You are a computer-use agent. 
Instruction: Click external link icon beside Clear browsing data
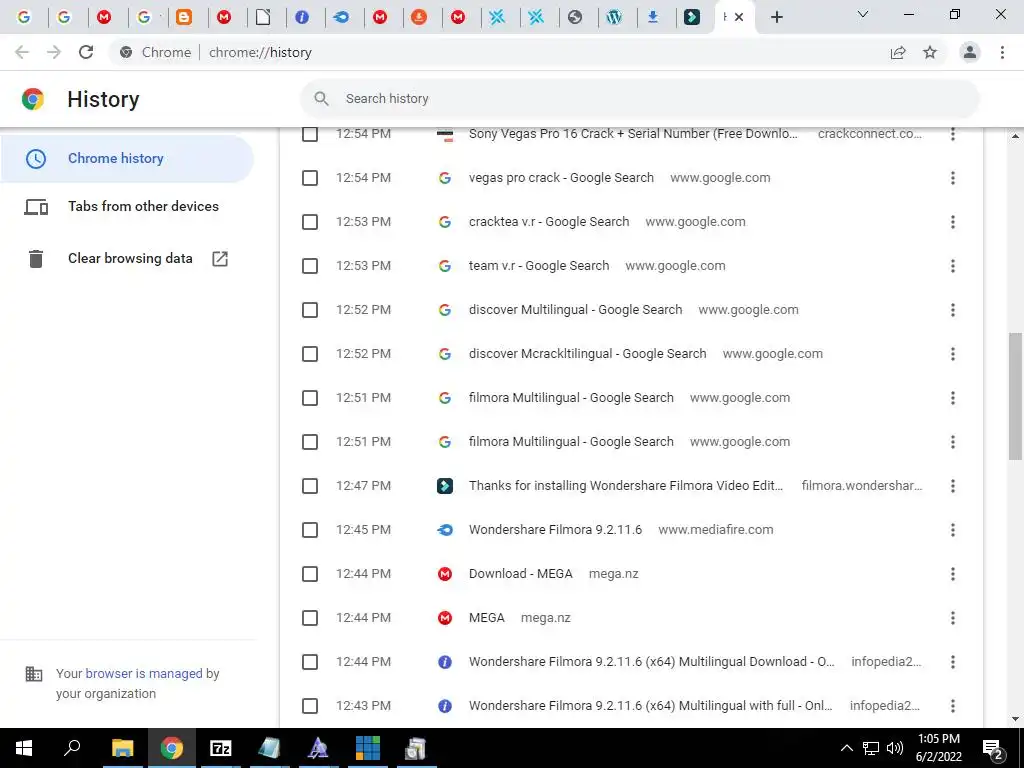pyautogui.click(x=220, y=259)
